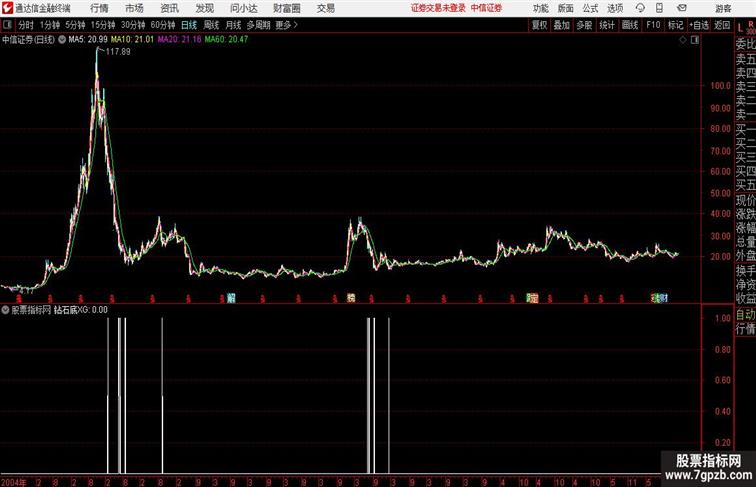This screenshot has width=756, height=487.
Task: Open the 问小达 menu
Action: click(243, 8)
